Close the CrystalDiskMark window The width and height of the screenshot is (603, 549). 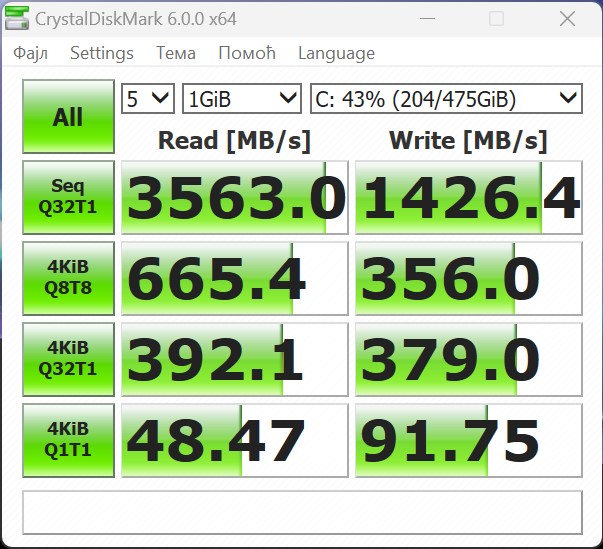(567, 18)
